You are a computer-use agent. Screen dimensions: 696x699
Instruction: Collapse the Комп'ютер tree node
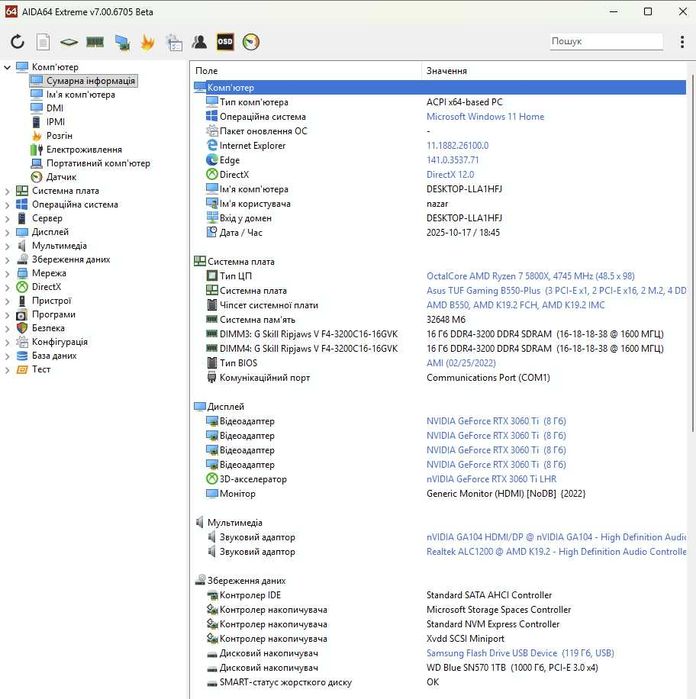(x=7, y=67)
